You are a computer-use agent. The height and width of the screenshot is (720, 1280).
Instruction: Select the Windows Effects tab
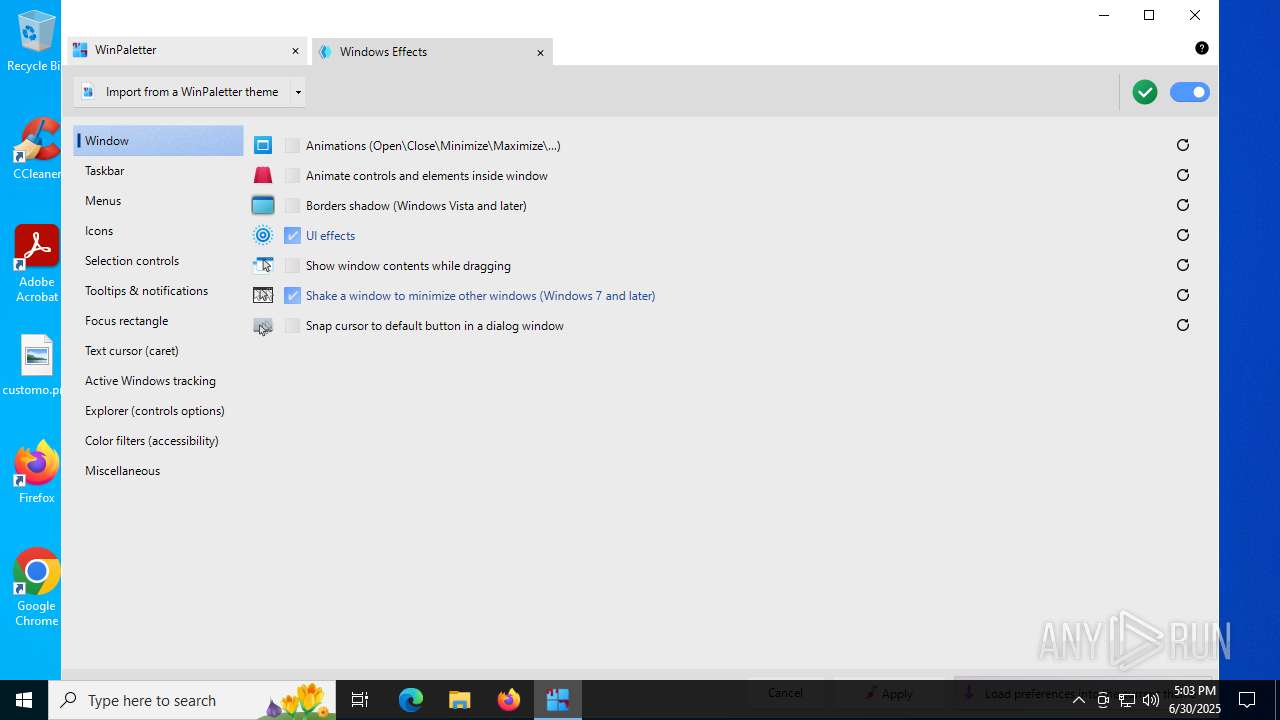point(432,52)
